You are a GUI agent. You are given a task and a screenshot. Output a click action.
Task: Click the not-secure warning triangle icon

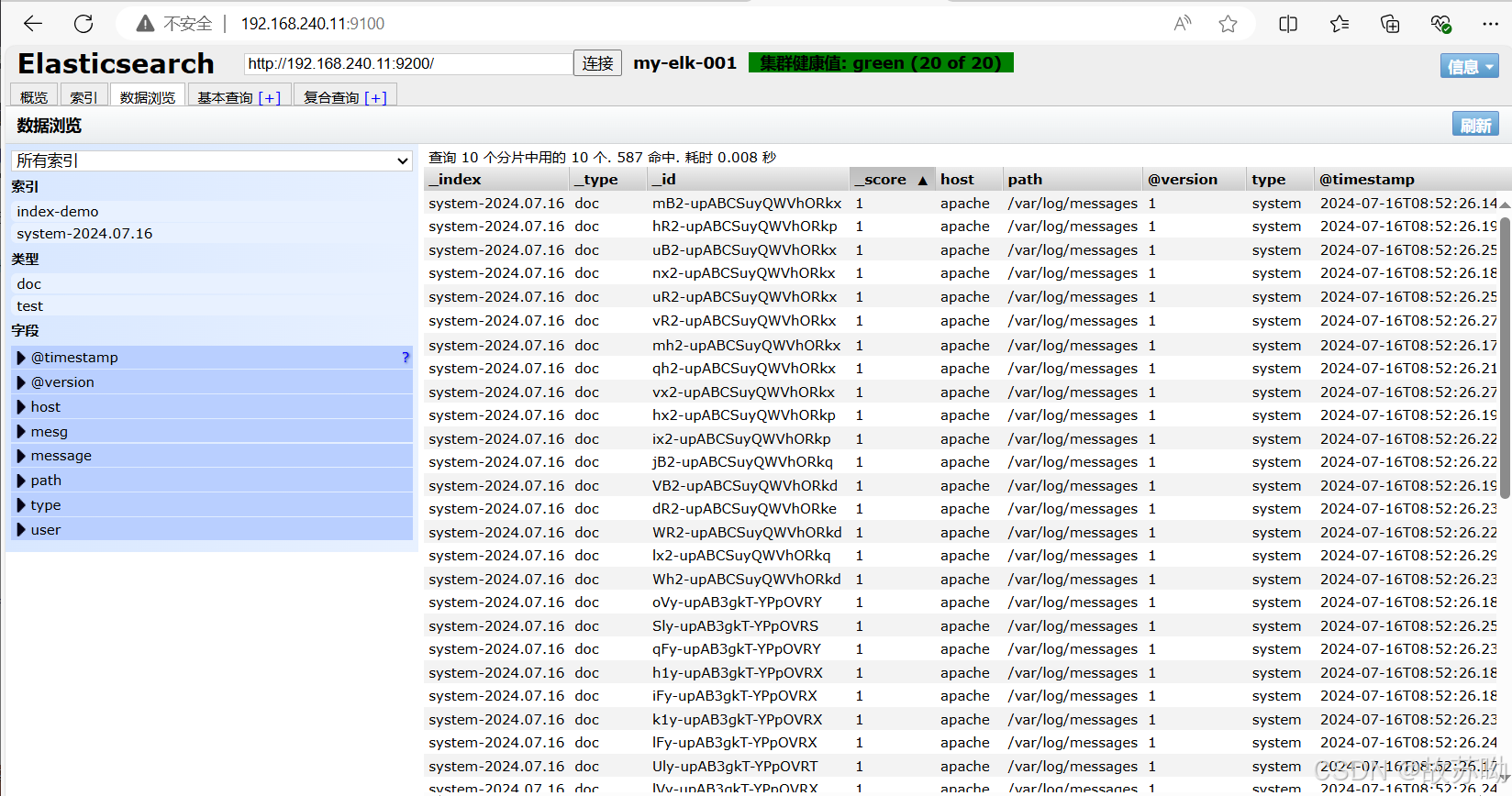[x=145, y=24]
